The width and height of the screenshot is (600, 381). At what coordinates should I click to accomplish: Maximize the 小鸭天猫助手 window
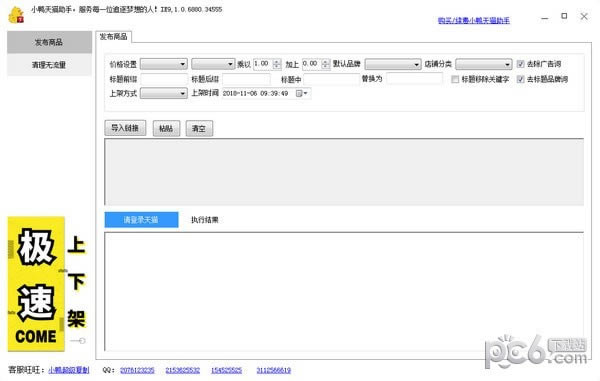[564, 16]
